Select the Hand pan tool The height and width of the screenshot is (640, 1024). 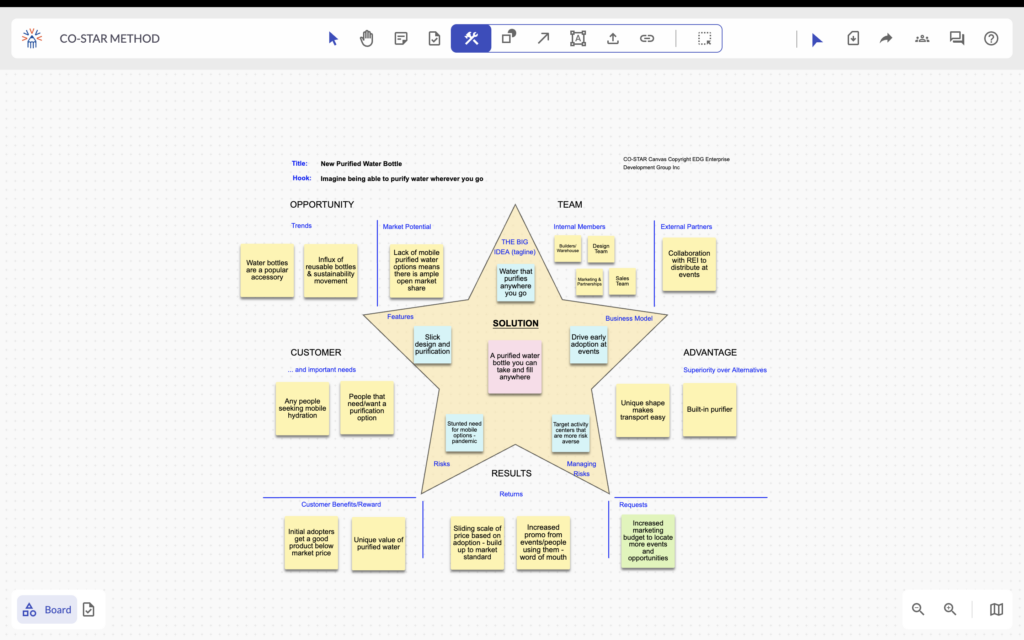366,38
